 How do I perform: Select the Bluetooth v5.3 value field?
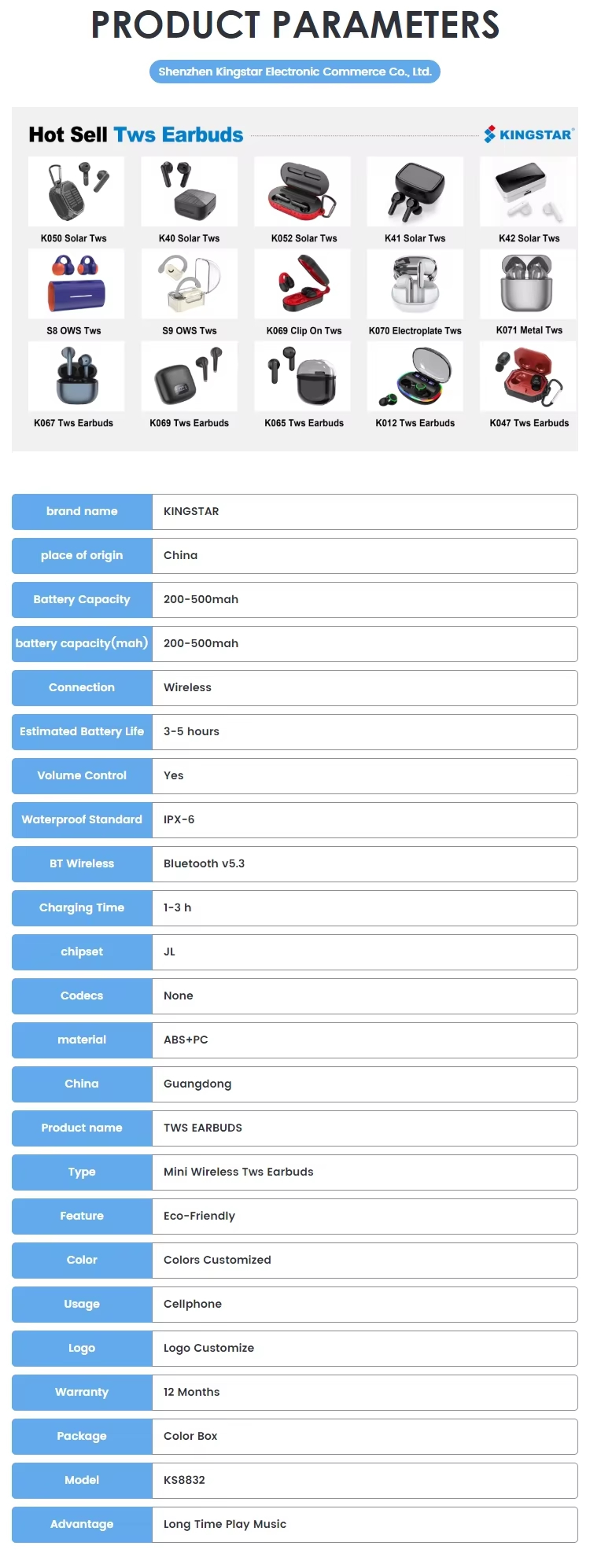[365, 863]
